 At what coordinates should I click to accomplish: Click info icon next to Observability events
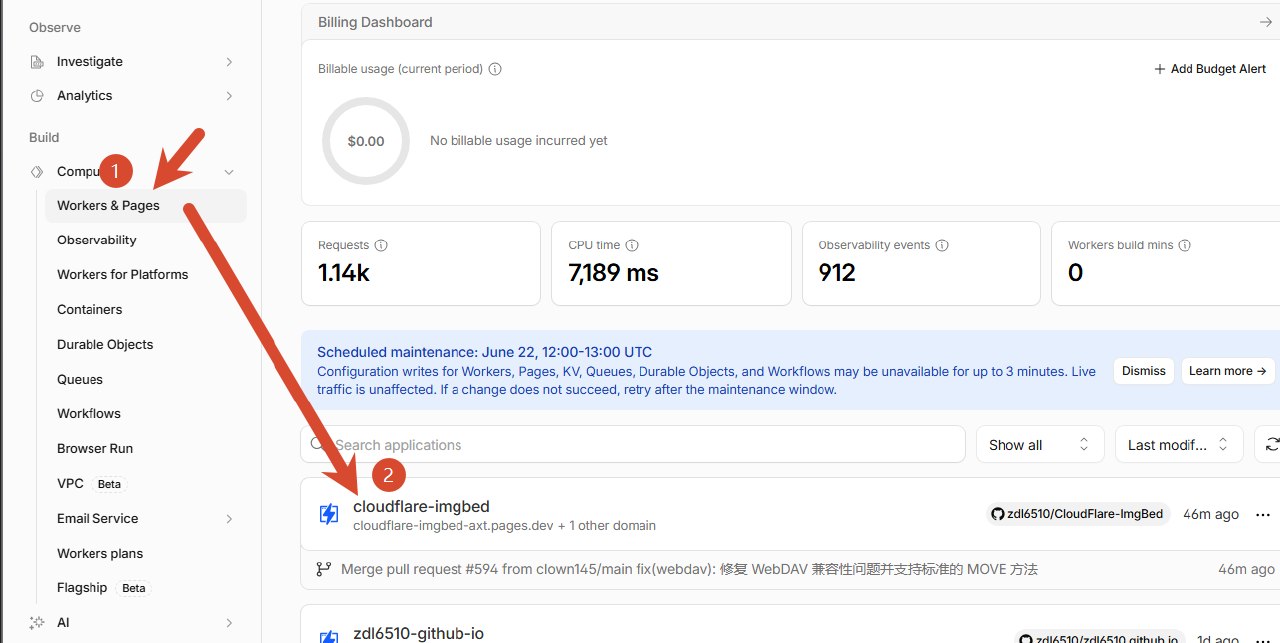pos(942,245)
